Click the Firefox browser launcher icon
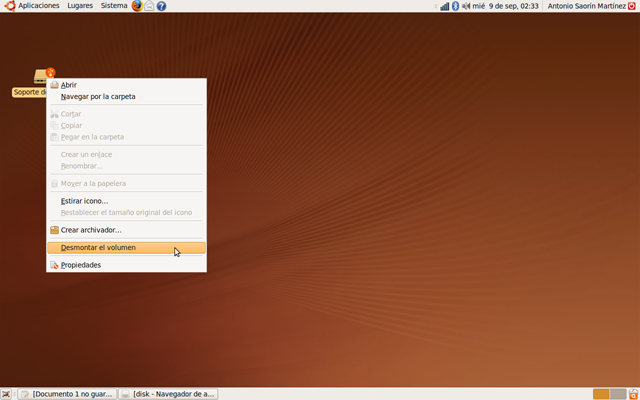This screenshot has width=640, height=400. (137, 6)
